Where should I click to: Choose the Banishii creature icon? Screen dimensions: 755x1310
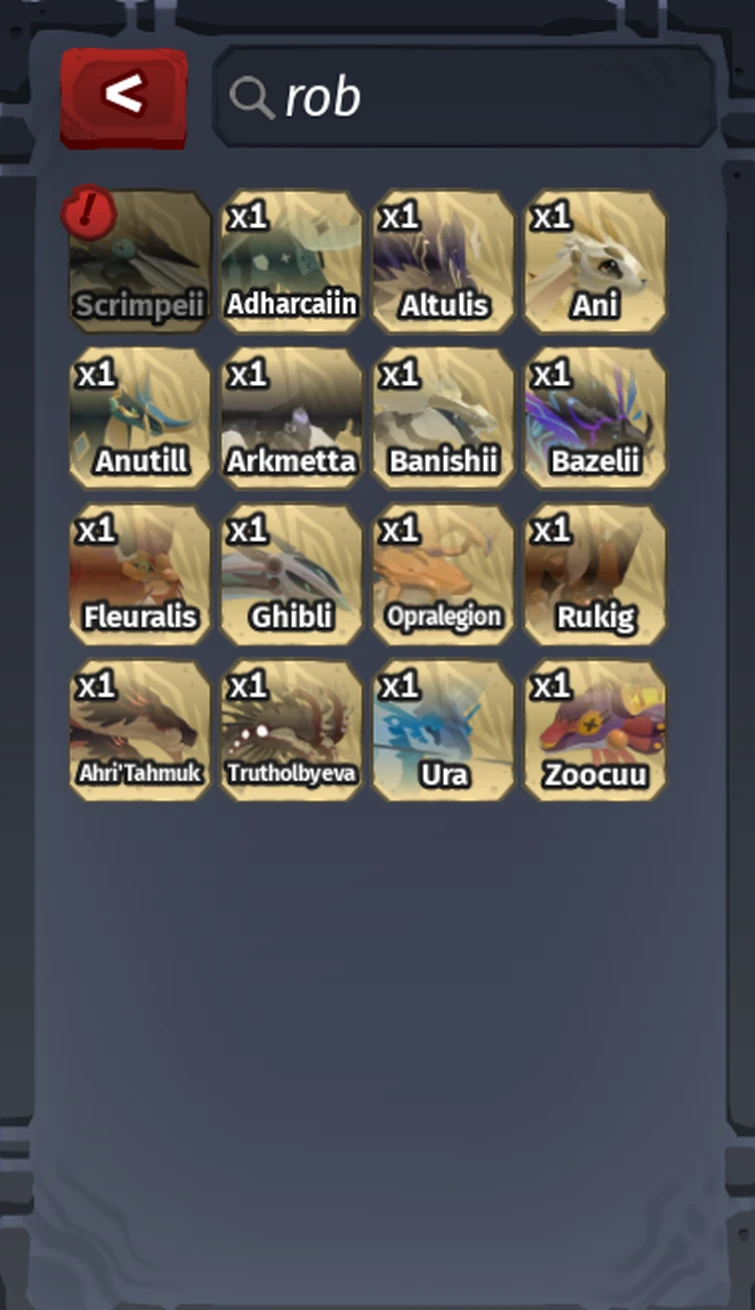pyautogui.click(x=443, y=418)
